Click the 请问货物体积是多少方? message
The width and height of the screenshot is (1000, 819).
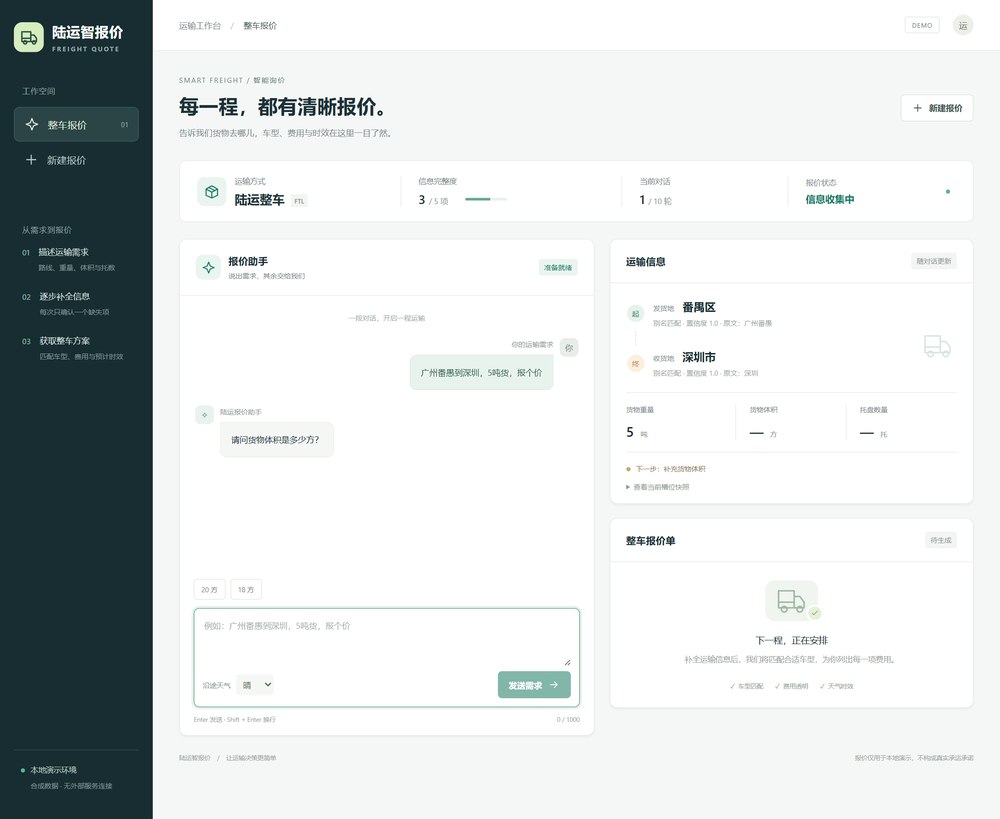277,439
